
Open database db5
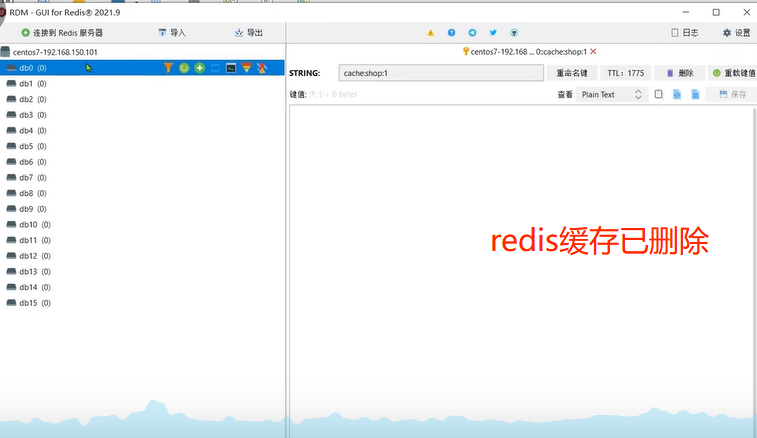[x=33, y=146]
